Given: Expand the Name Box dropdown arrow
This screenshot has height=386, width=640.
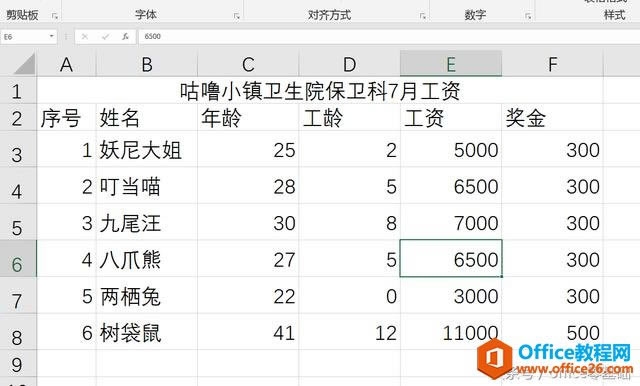Looking at the screenshot, I should [x=51, y=36].
